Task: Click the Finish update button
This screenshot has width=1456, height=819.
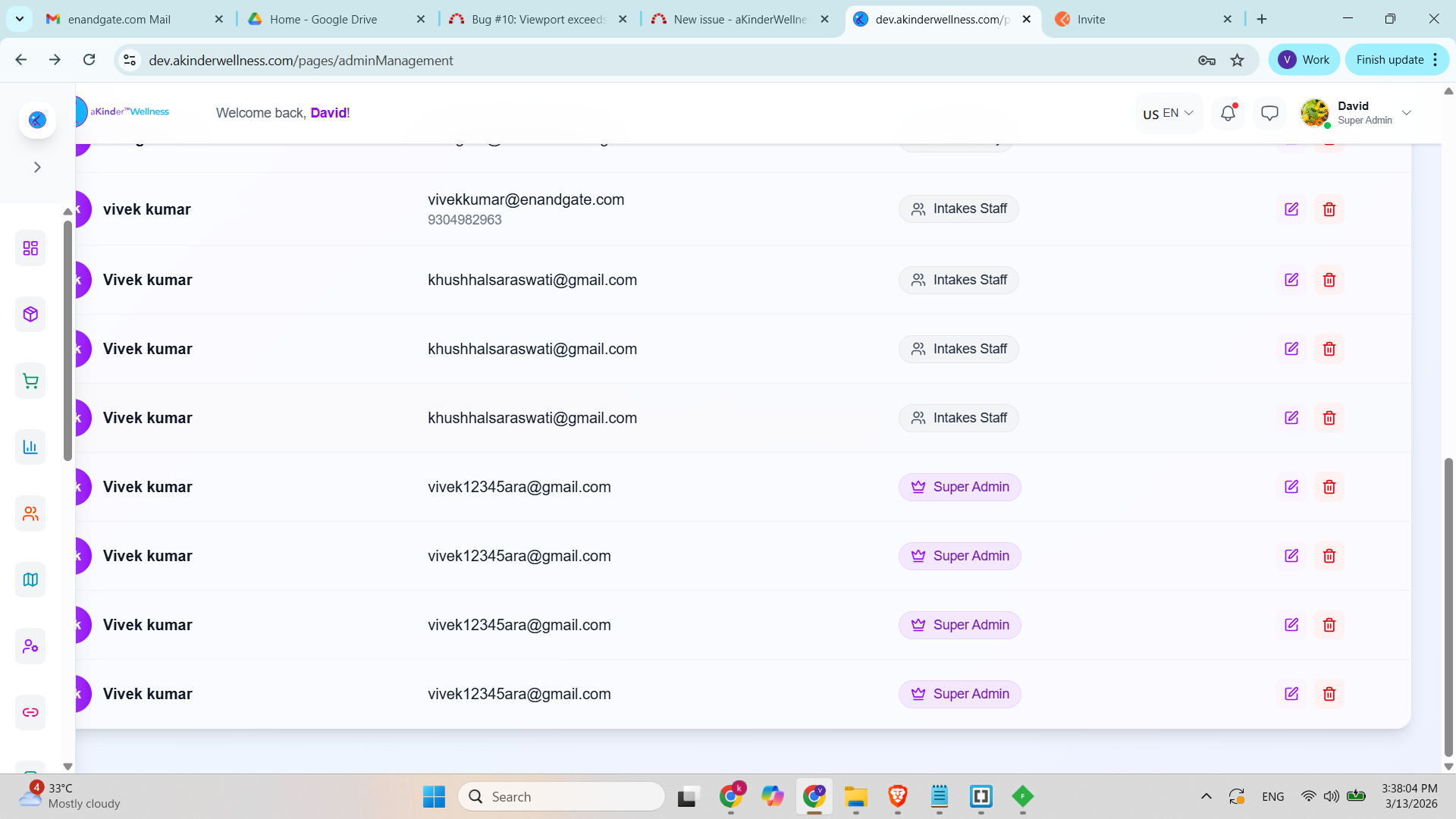Action: tap(1389, 60)
